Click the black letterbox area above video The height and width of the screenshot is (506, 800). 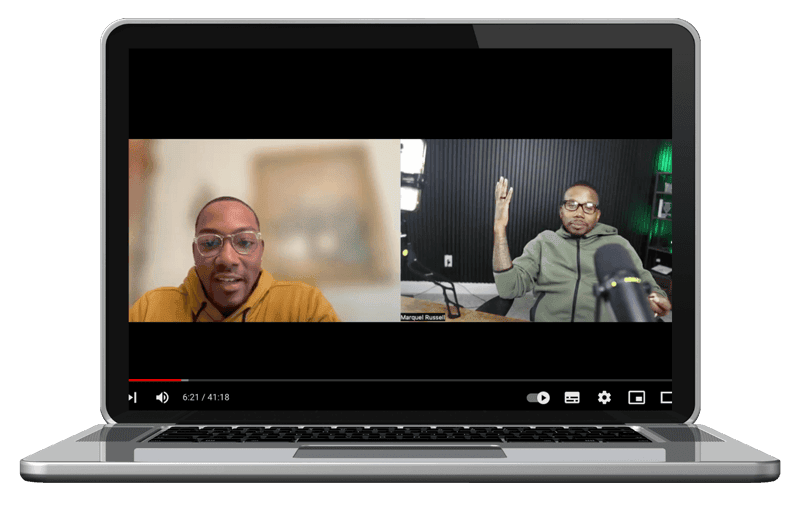point(400,92)
